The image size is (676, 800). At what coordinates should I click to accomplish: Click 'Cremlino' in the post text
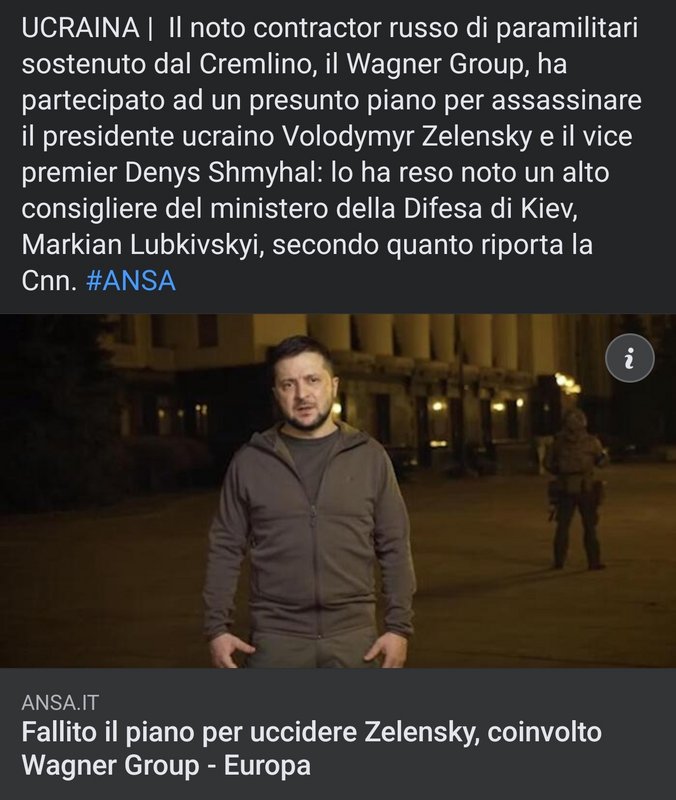[255, 64]
